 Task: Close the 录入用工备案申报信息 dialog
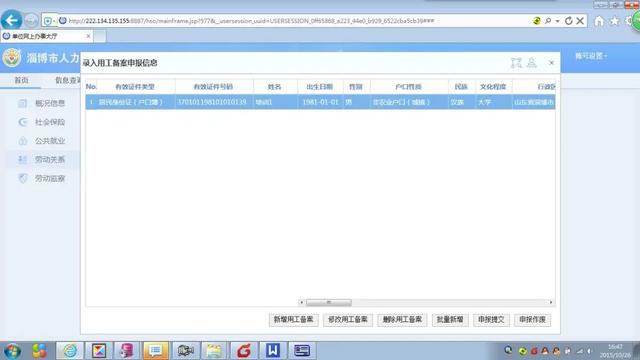[x=551, y=63]
